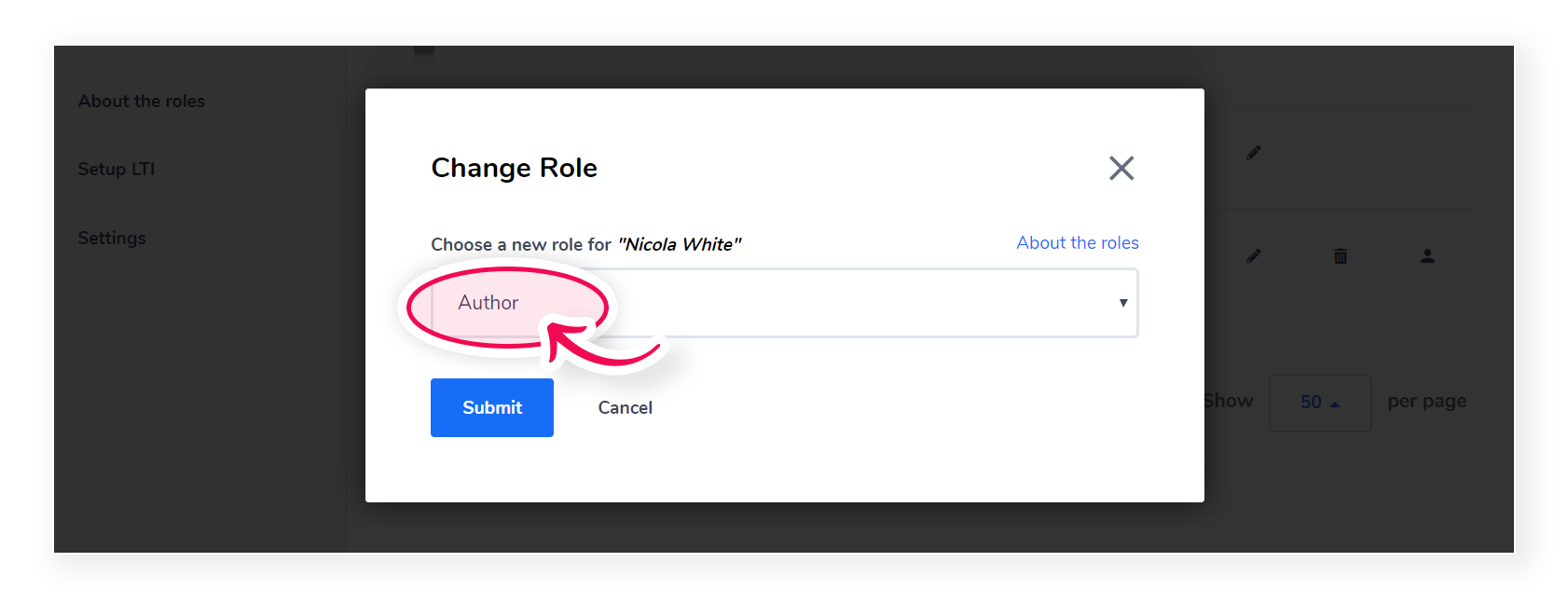The height and width of the screenshot is (603, 1568).
Task: Click the pencil edit icon in the upper row
Action: coord(1254,153)
